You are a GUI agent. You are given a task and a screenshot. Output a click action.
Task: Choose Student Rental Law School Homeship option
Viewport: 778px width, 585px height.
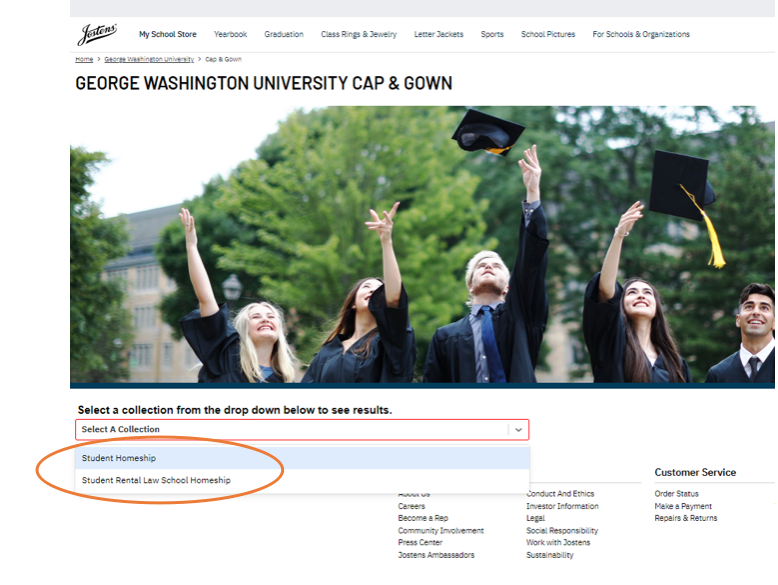point(302,480)
